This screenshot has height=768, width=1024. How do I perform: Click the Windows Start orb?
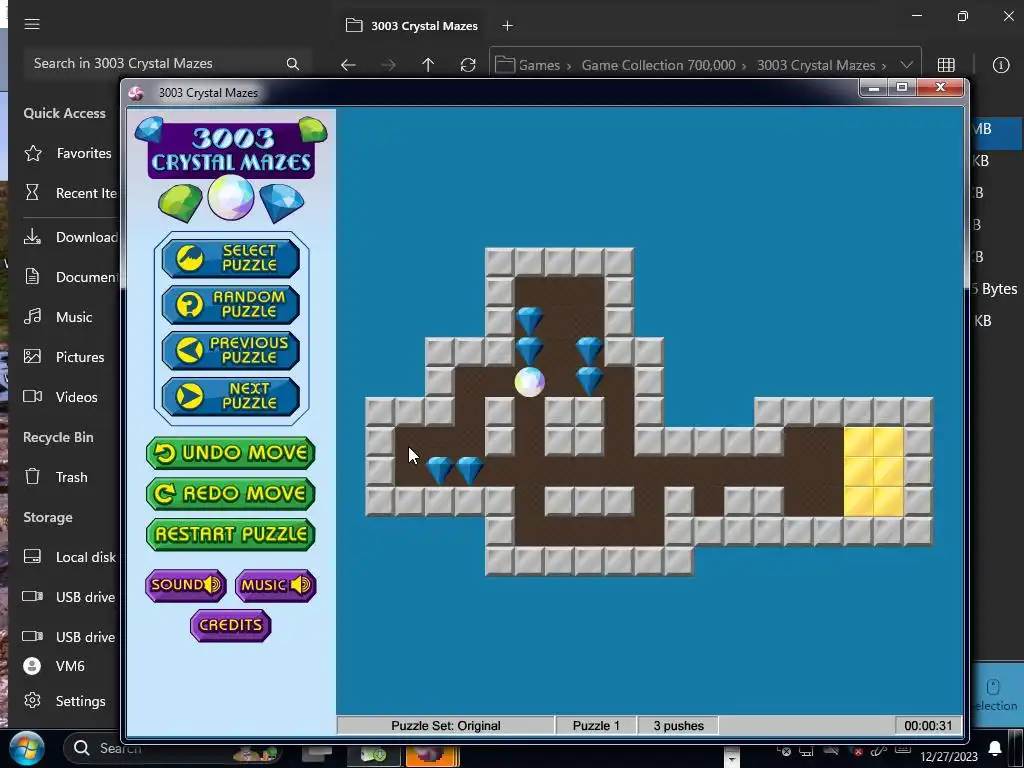(27, 748)
